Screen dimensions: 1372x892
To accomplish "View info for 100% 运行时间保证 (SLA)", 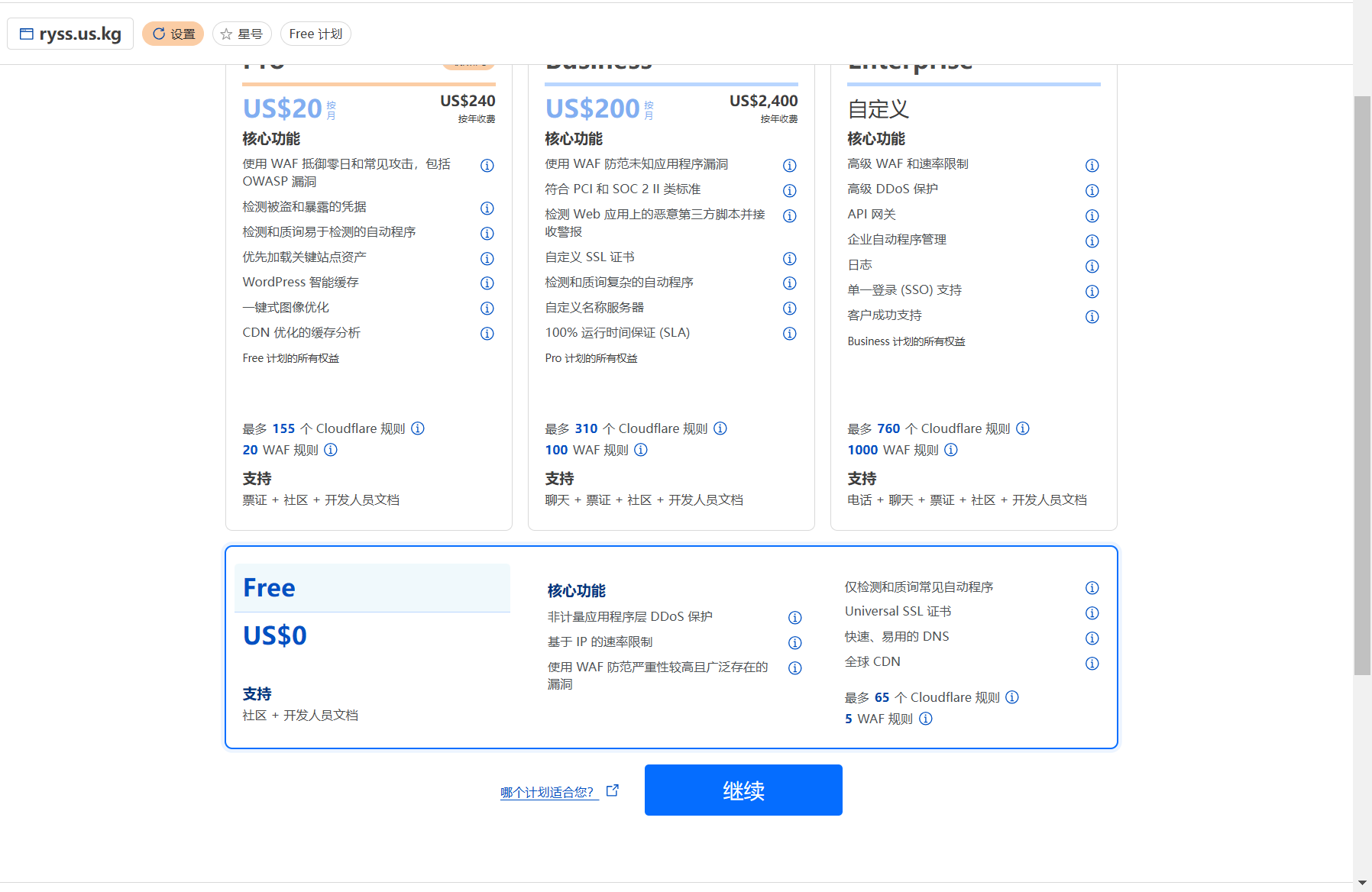I will click(x=789, y=334).
